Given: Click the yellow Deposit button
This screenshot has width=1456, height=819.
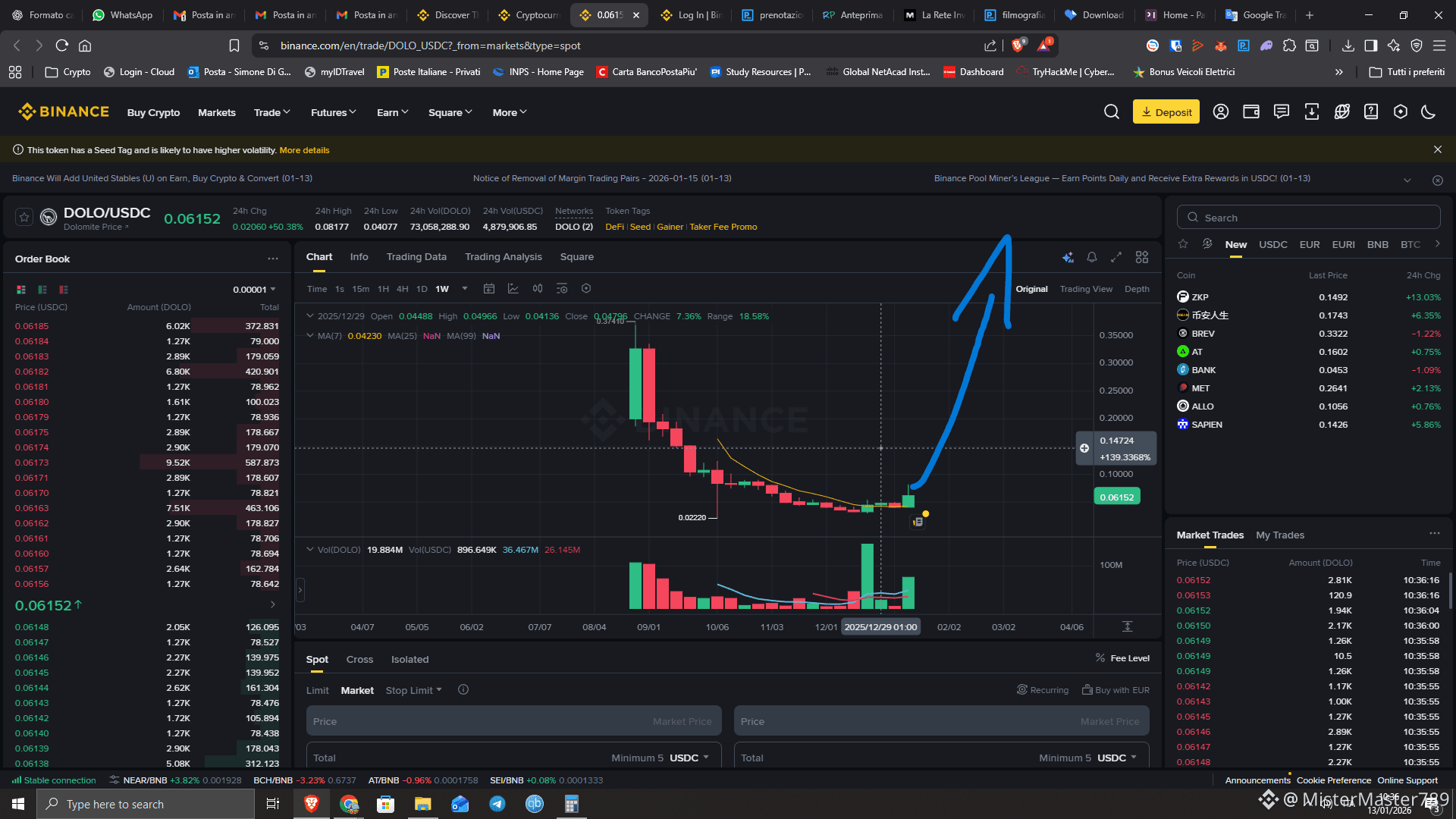Looking at the screenshot, I should point(1166,112).
